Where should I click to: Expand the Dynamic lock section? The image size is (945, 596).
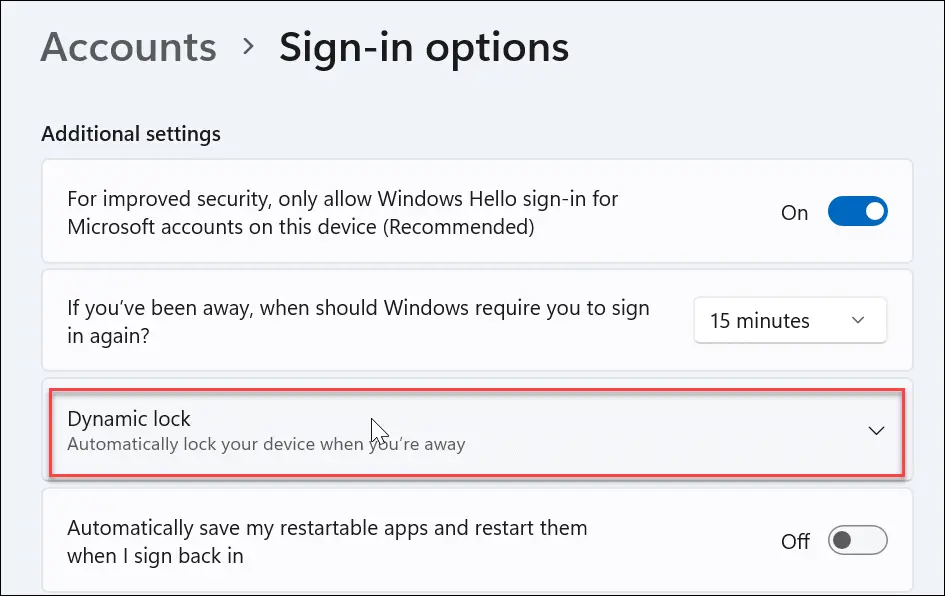477,431
